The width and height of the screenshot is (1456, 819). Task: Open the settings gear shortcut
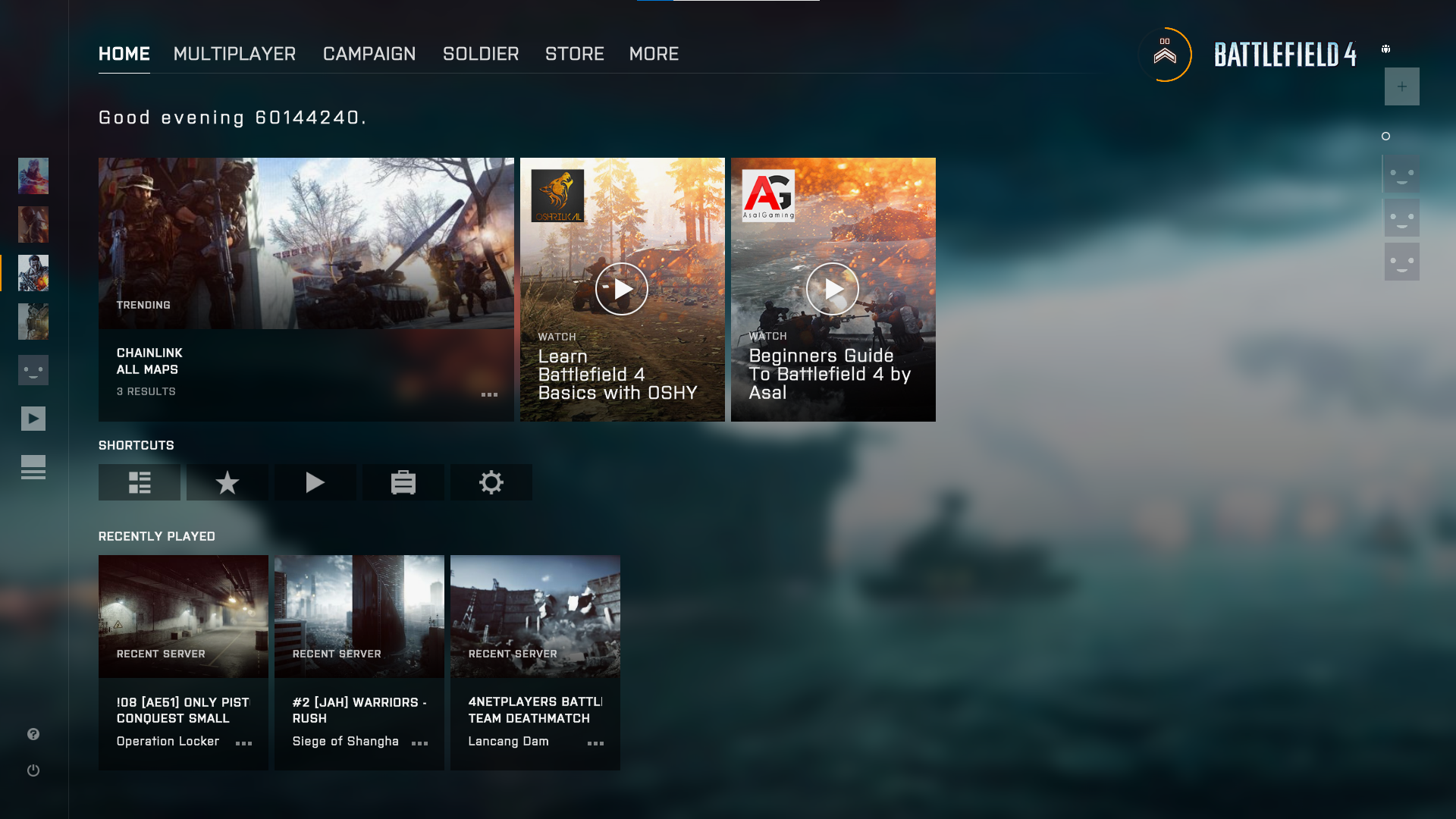pos(491,482)
